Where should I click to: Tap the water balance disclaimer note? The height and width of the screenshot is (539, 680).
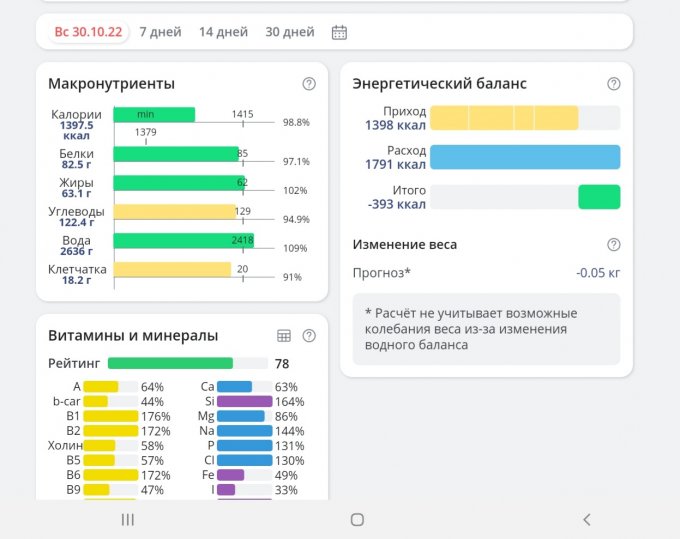click(x=486, y=329)
